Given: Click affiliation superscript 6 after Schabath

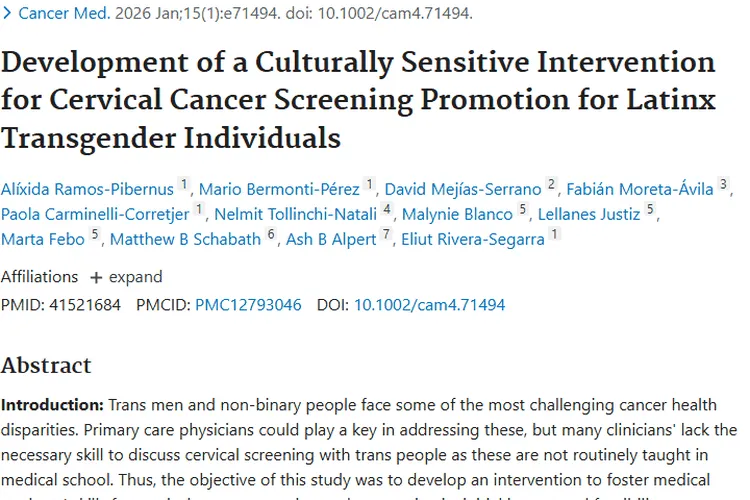Looking at the screenshot, I should pos(270,235).
